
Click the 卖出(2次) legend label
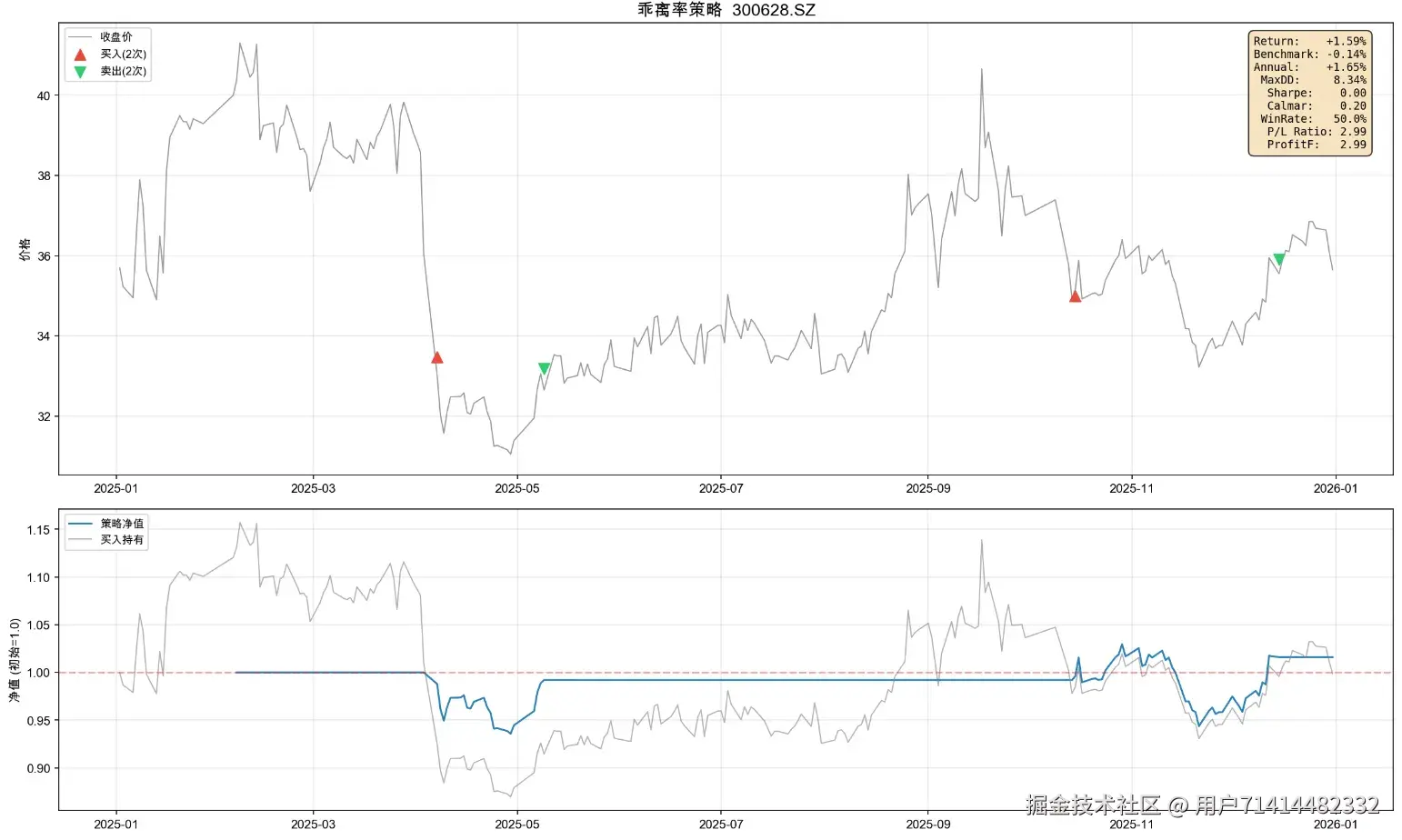[x=124, y=72]
